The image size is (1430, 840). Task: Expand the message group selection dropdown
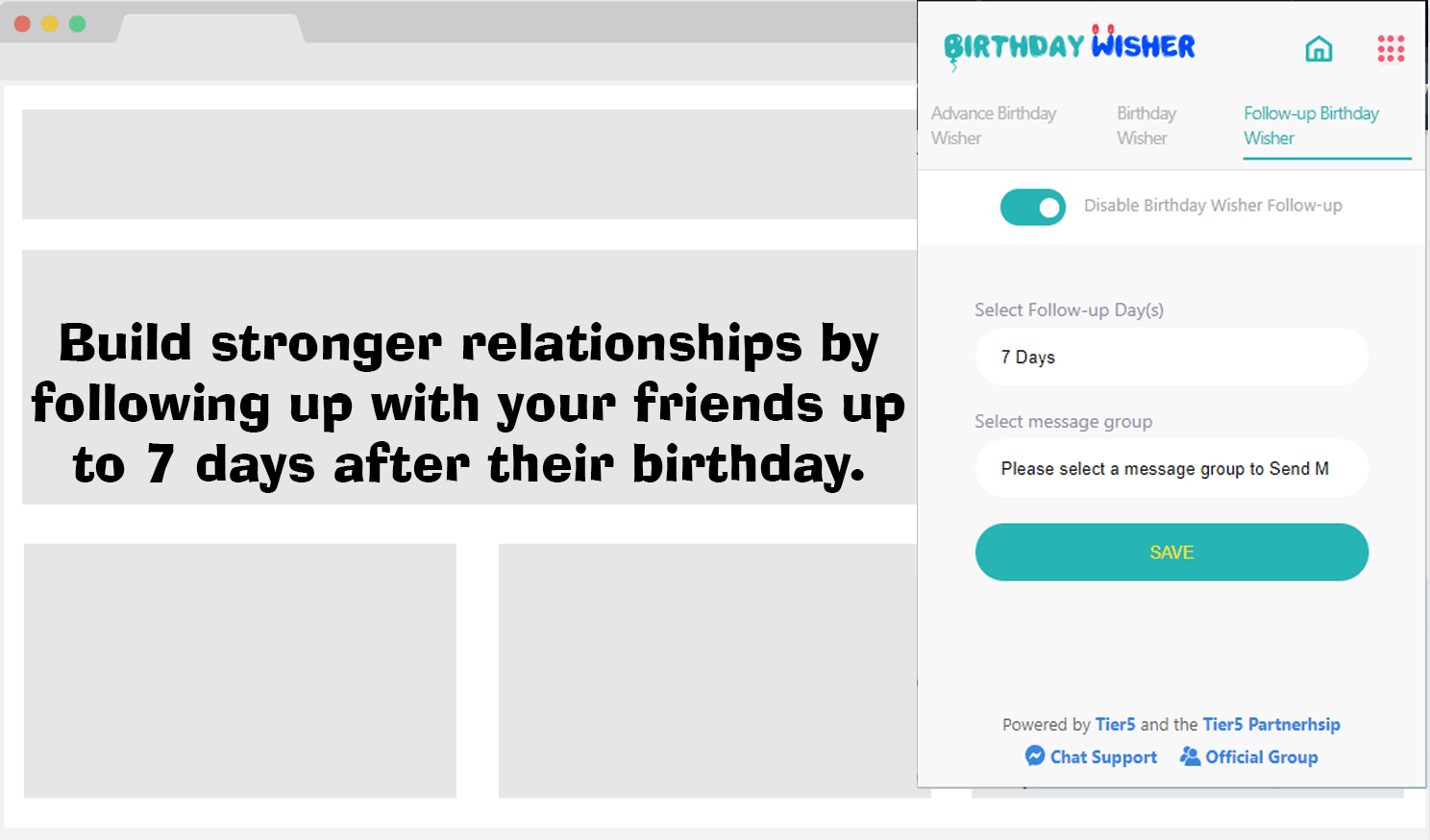1171,469
